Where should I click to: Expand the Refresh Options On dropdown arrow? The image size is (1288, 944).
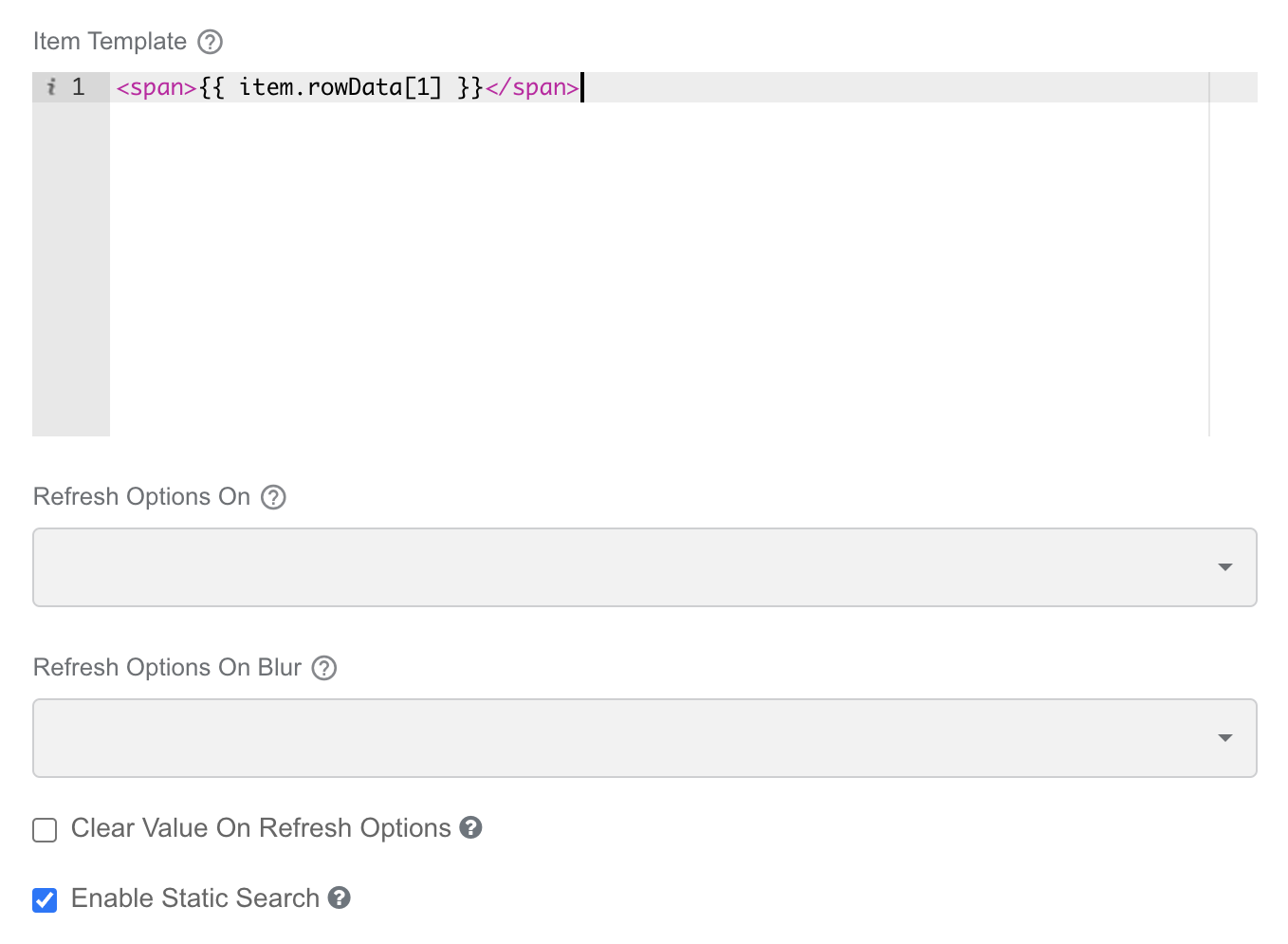click(x=1224, y=567)
